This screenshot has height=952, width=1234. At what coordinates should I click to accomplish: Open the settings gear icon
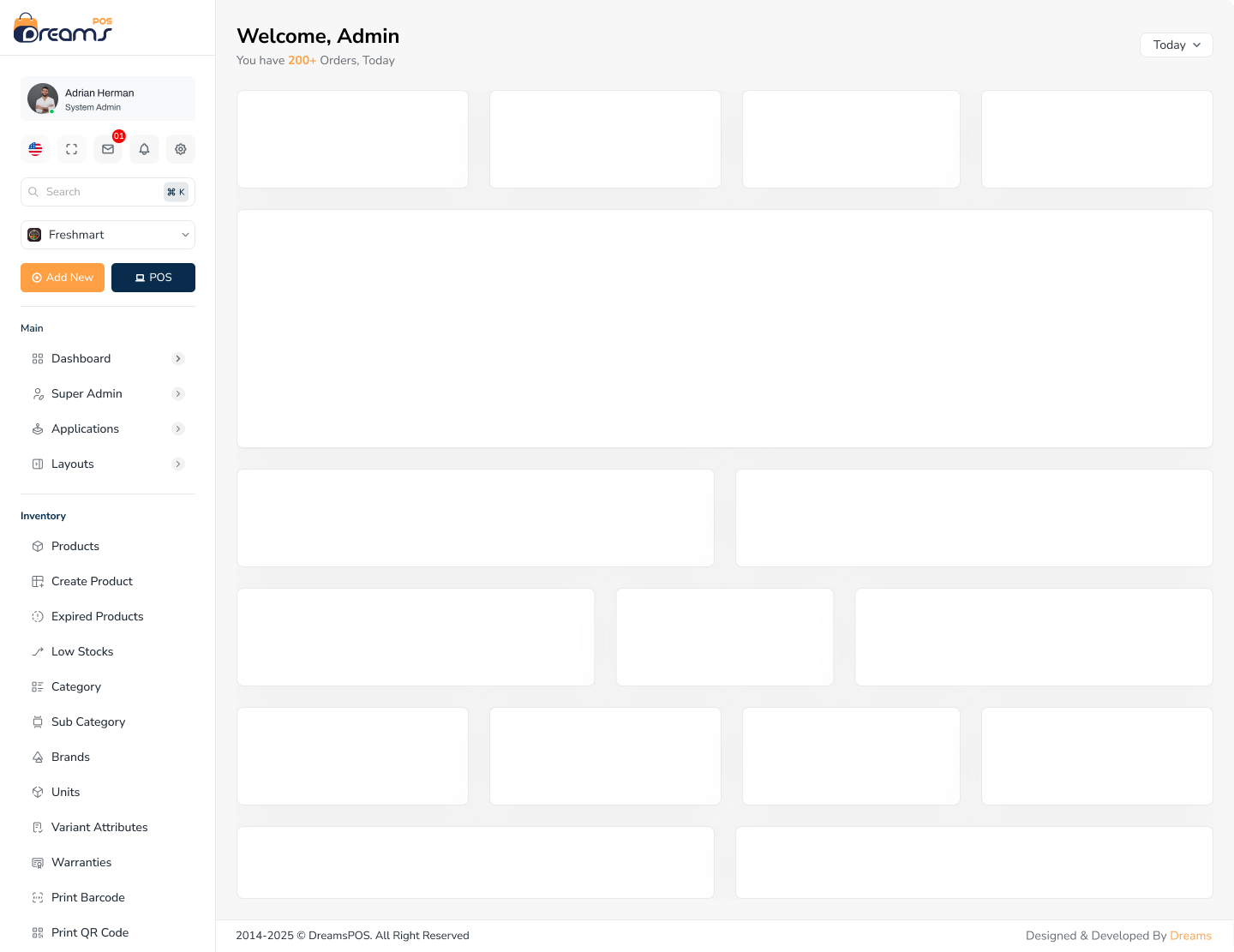tap(181, 149)
